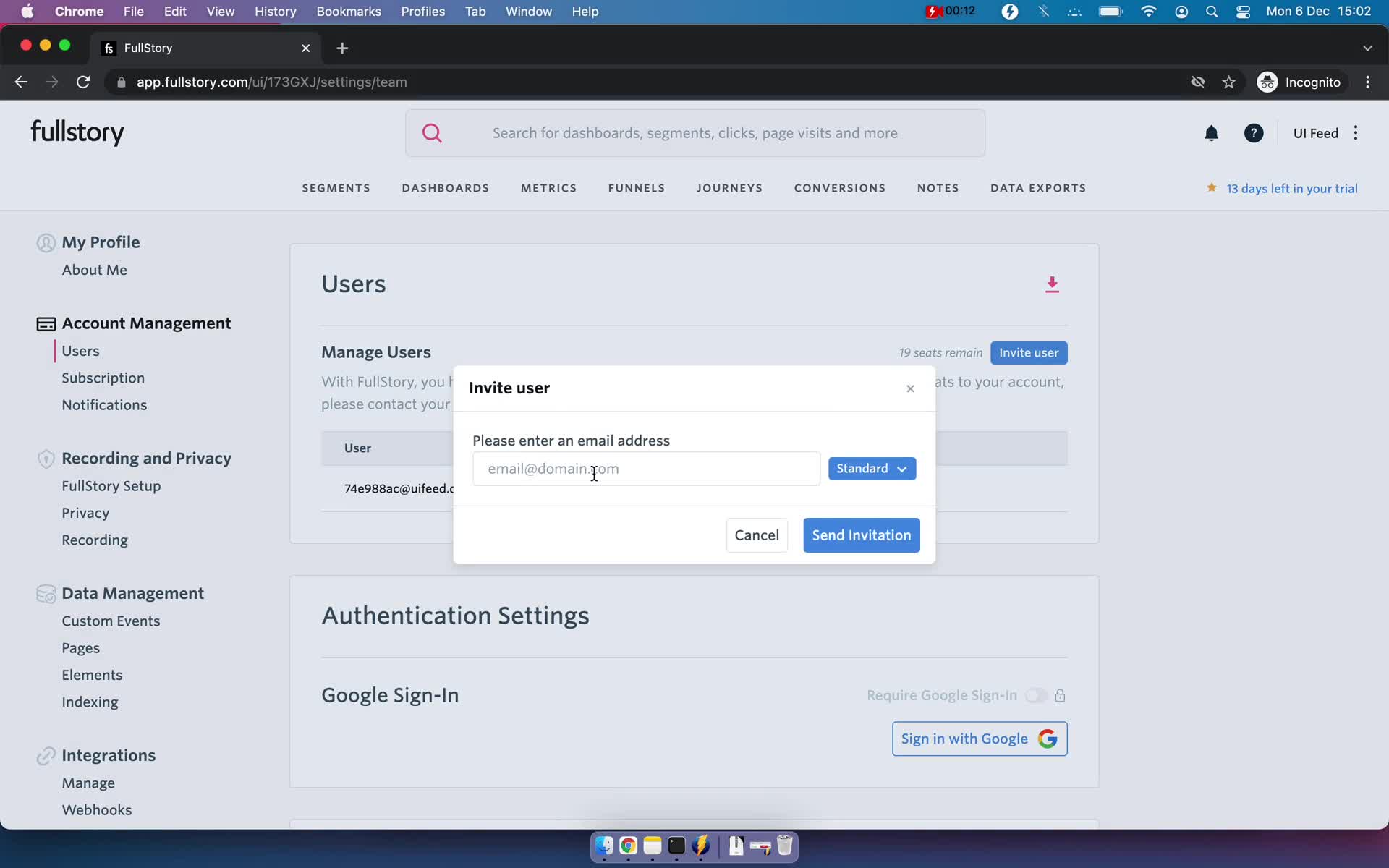
Task: Open the DASHBOARDS tab
Action: click(x=446, y=188)
